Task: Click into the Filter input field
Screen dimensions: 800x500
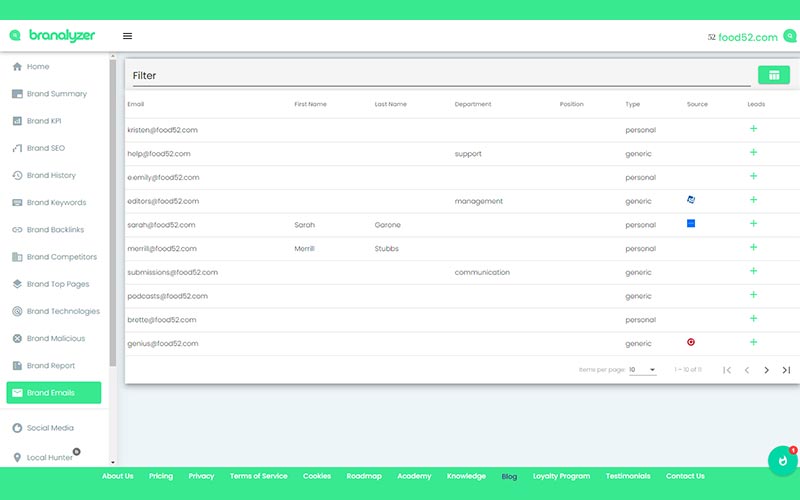Action: [441, 76]
